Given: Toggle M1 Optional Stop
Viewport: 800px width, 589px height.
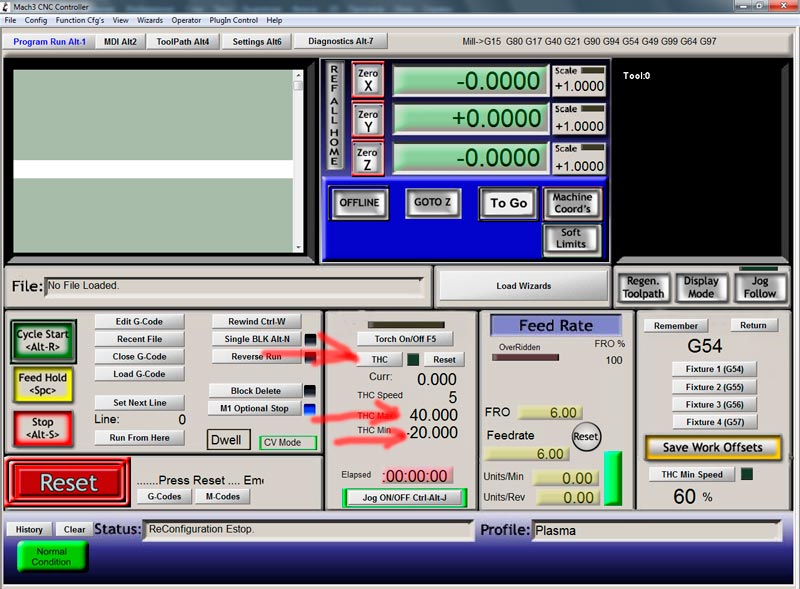Looking at the screenshot, I should click(x=255, y=408).
